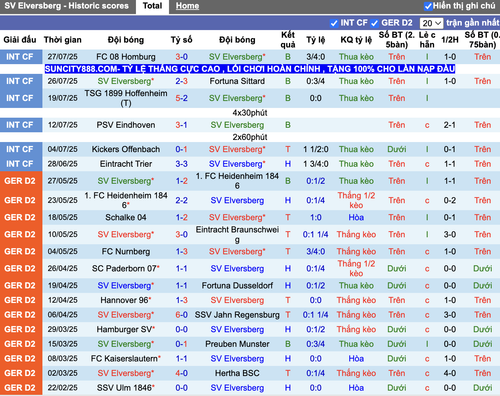Select the 3-1 score of PSV Eindhoven match
This screenshot has width=500, height=396.
[182, 125]
